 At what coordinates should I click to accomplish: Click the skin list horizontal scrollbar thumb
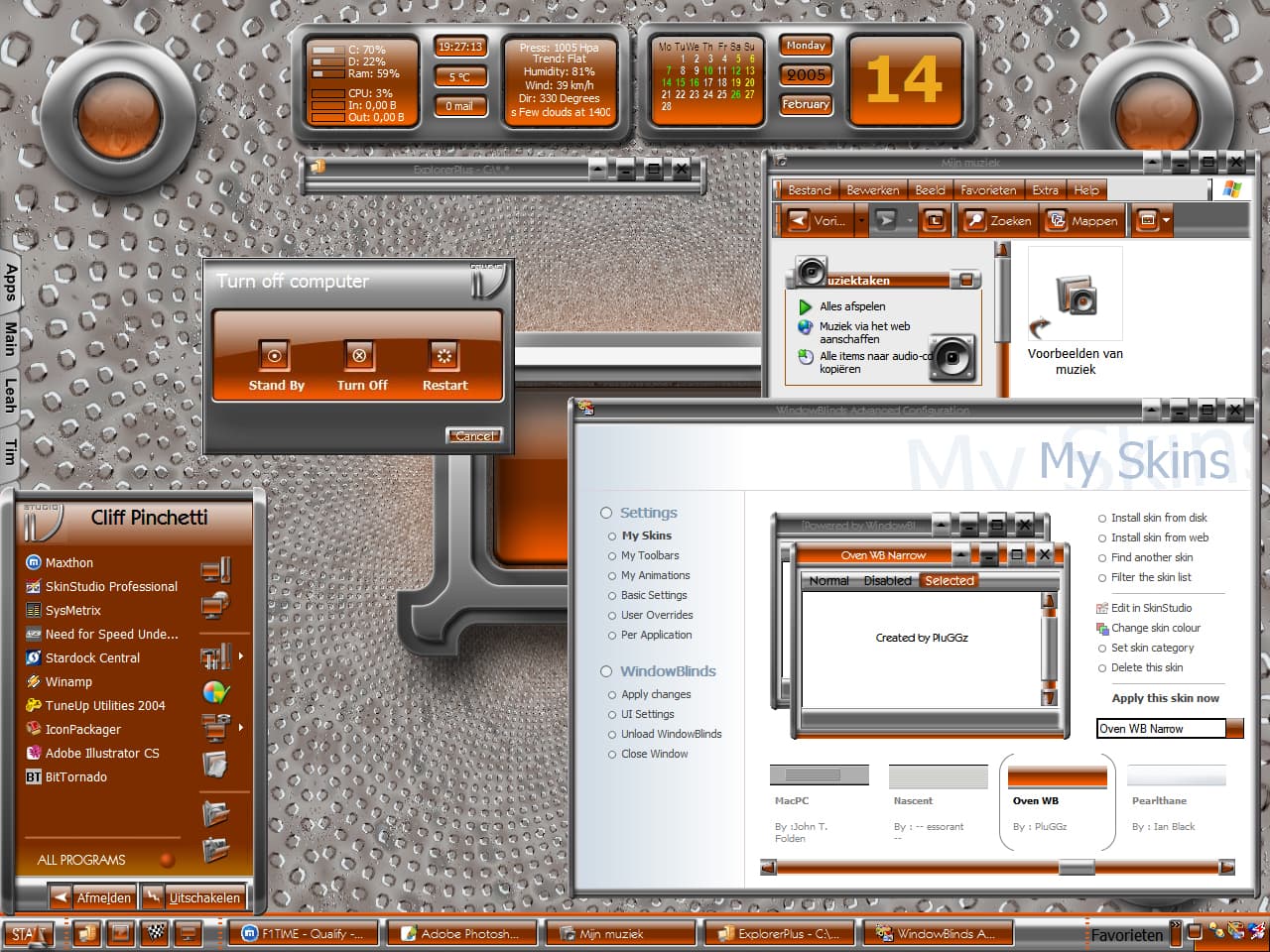coord(1076,868)
